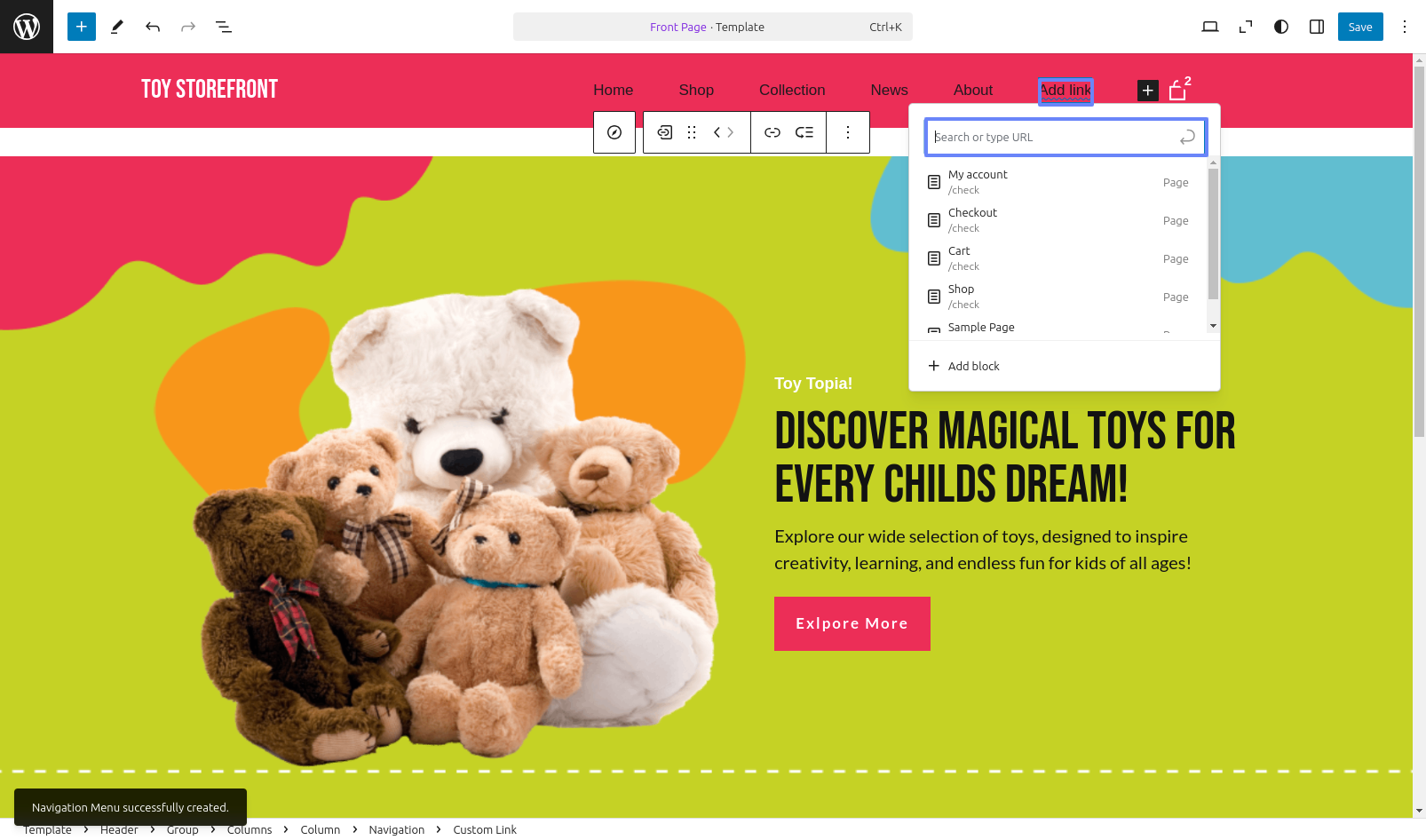Toggle the Link toolbar button

(772, 132)
